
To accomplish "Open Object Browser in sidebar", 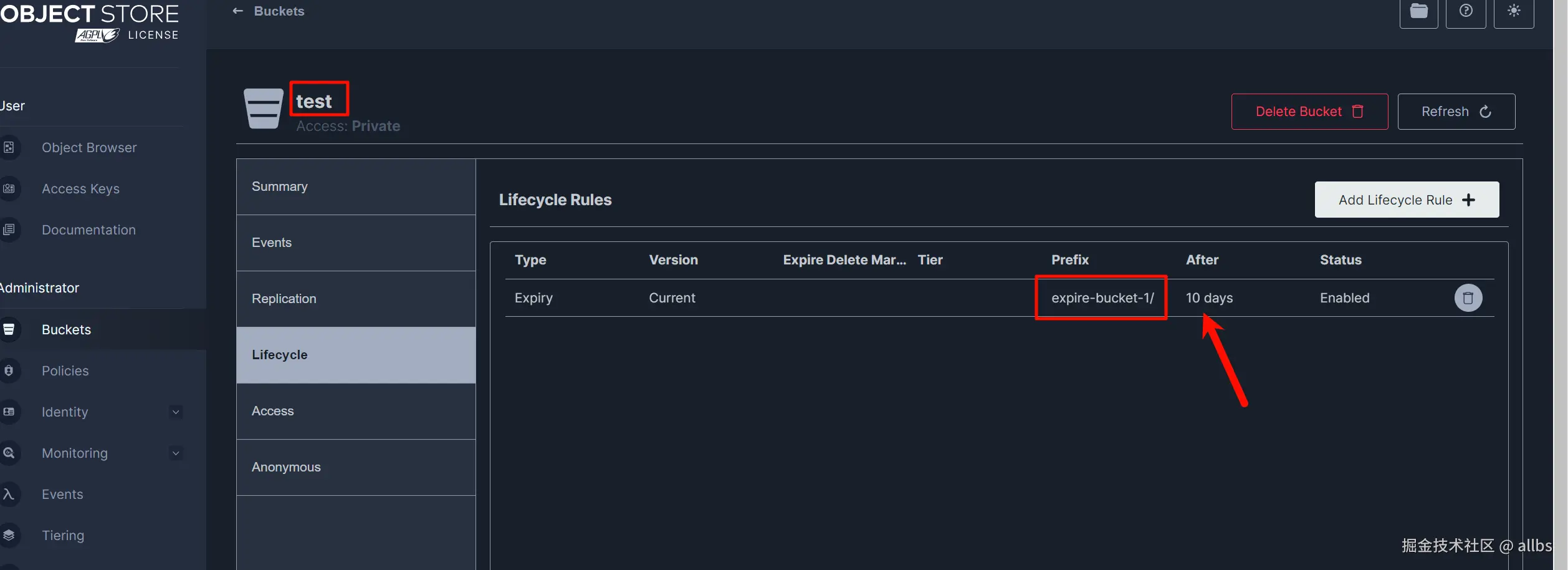I will pos(89,148).
